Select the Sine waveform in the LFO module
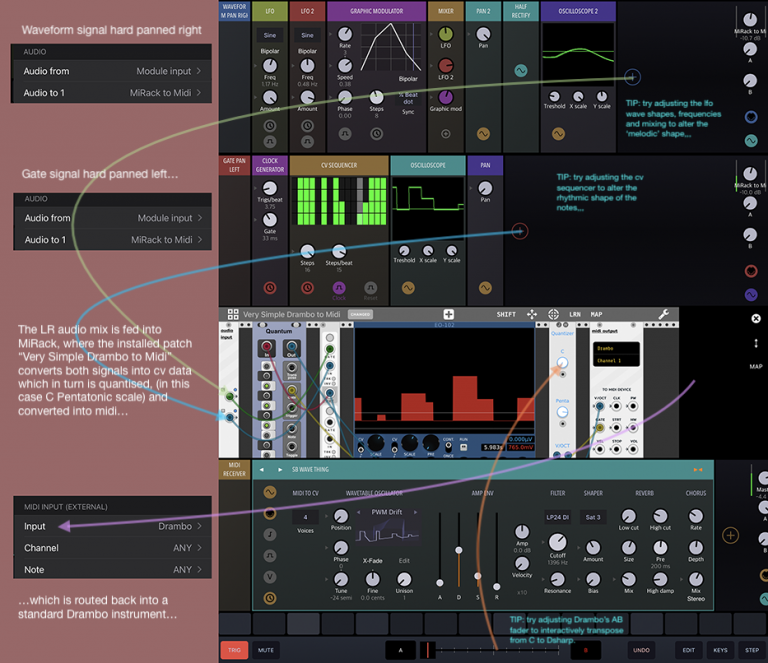The height and width of the screenshot is (663, 768). pyautogui.click(x=270, y=35)
